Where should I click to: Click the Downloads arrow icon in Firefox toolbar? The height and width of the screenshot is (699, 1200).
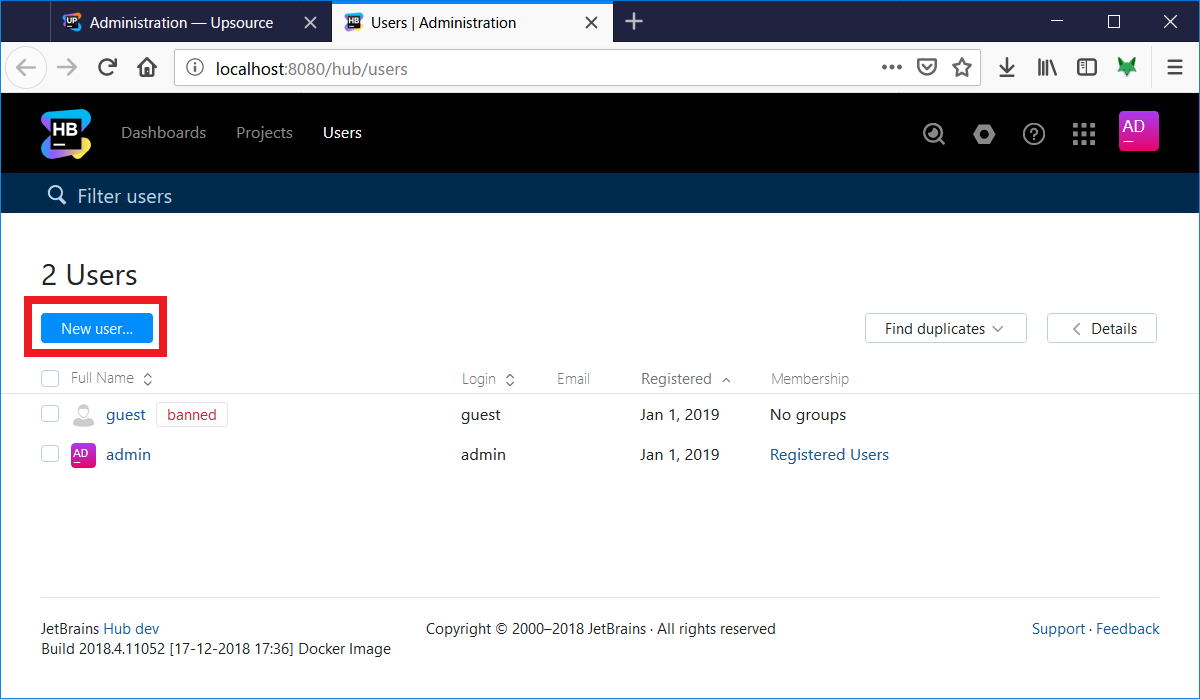pyautogui.click(x=1006, y=67)
